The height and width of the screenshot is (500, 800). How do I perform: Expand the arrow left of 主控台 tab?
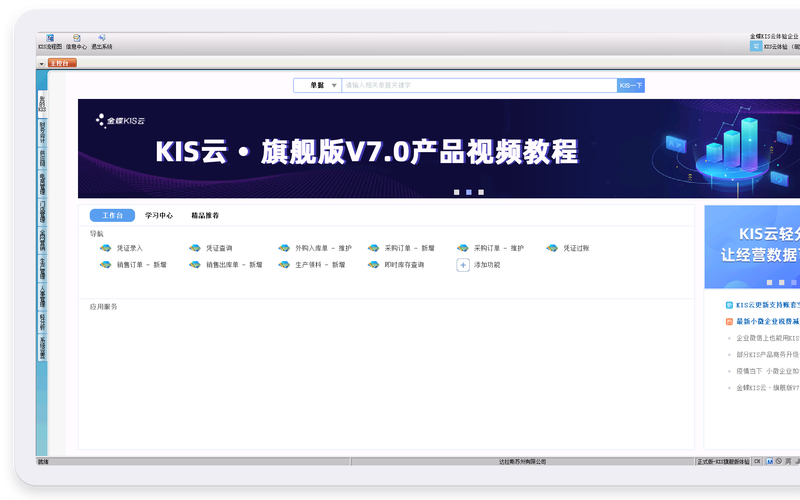pos(42,63)
